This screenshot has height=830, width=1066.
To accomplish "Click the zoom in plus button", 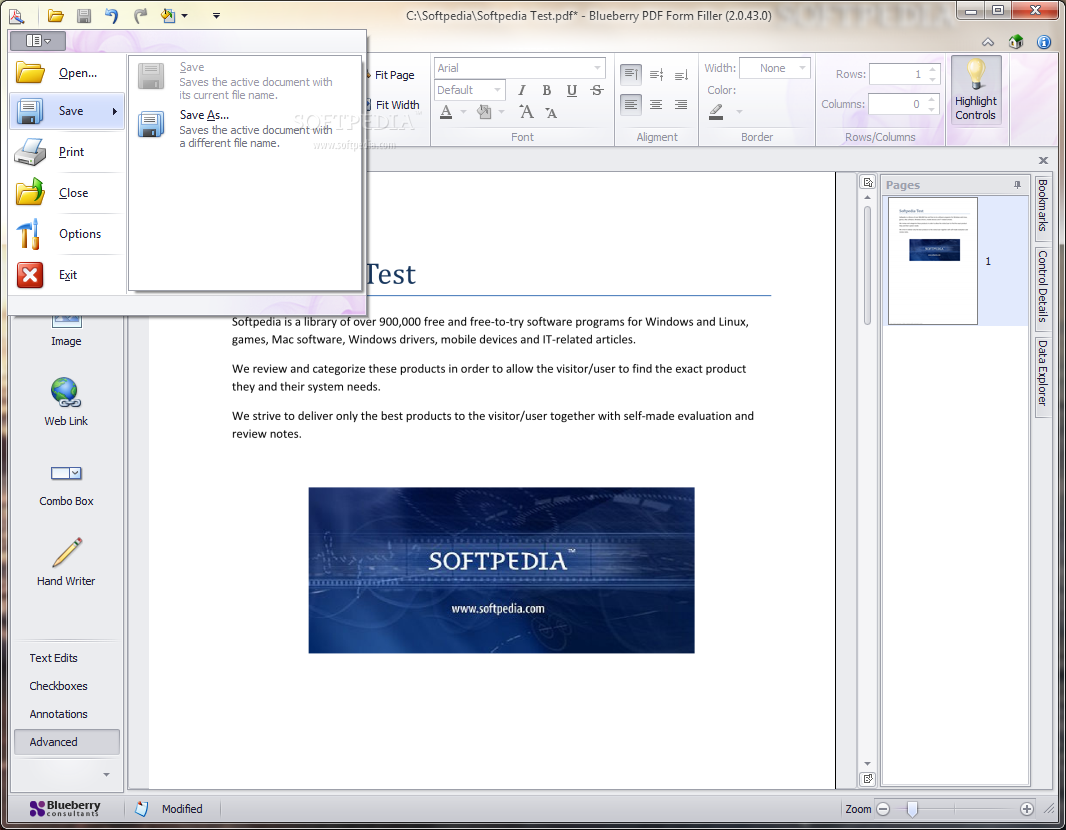I will (1027, 809).
